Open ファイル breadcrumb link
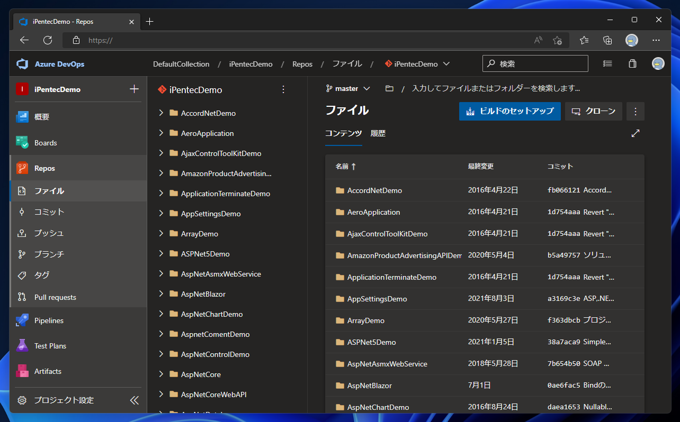 (347, 64)
